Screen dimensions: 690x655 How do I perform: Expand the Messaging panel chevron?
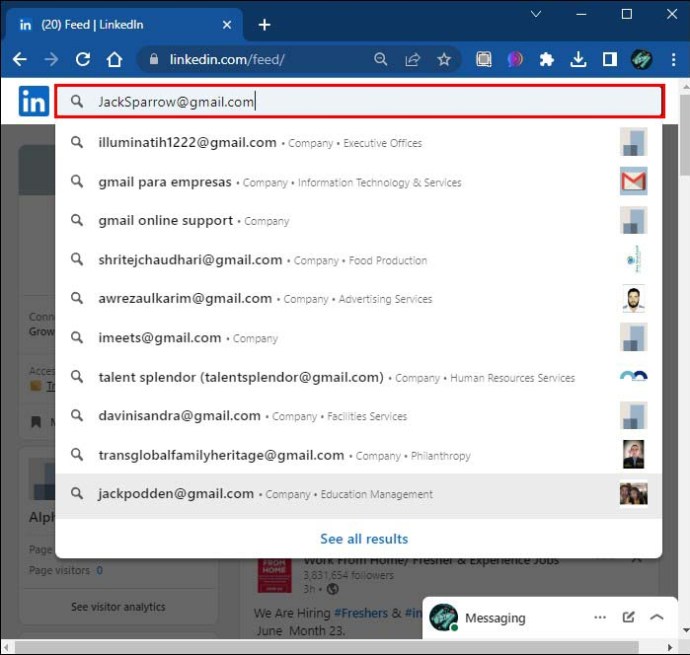[x=657, y=617]
